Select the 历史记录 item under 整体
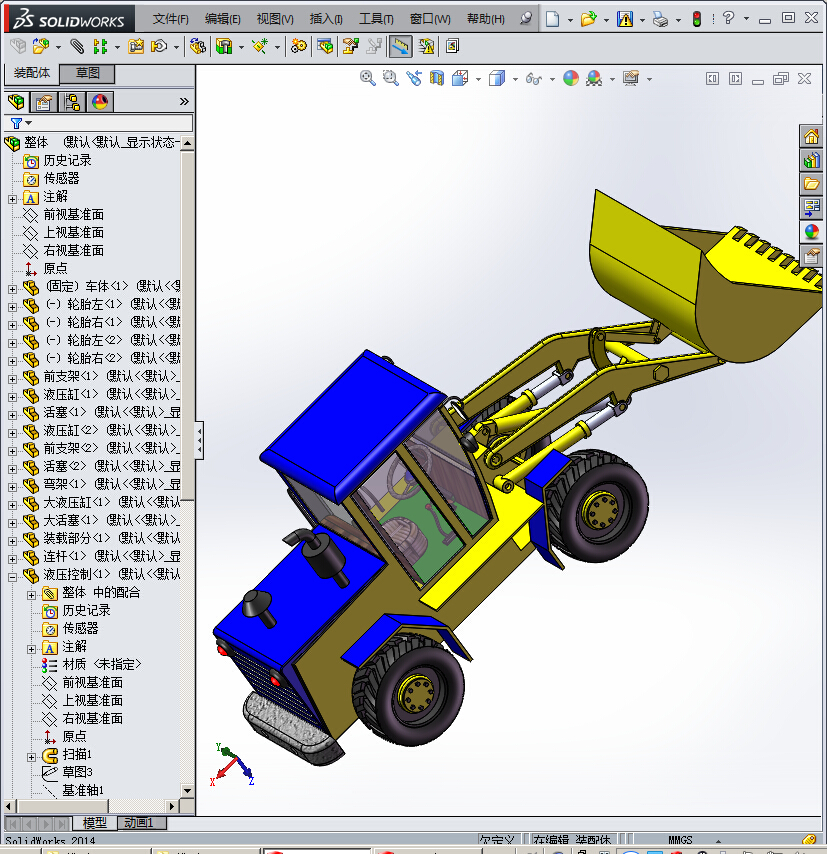The height and width of the screenshot is (854, 827). pos(68,161)
